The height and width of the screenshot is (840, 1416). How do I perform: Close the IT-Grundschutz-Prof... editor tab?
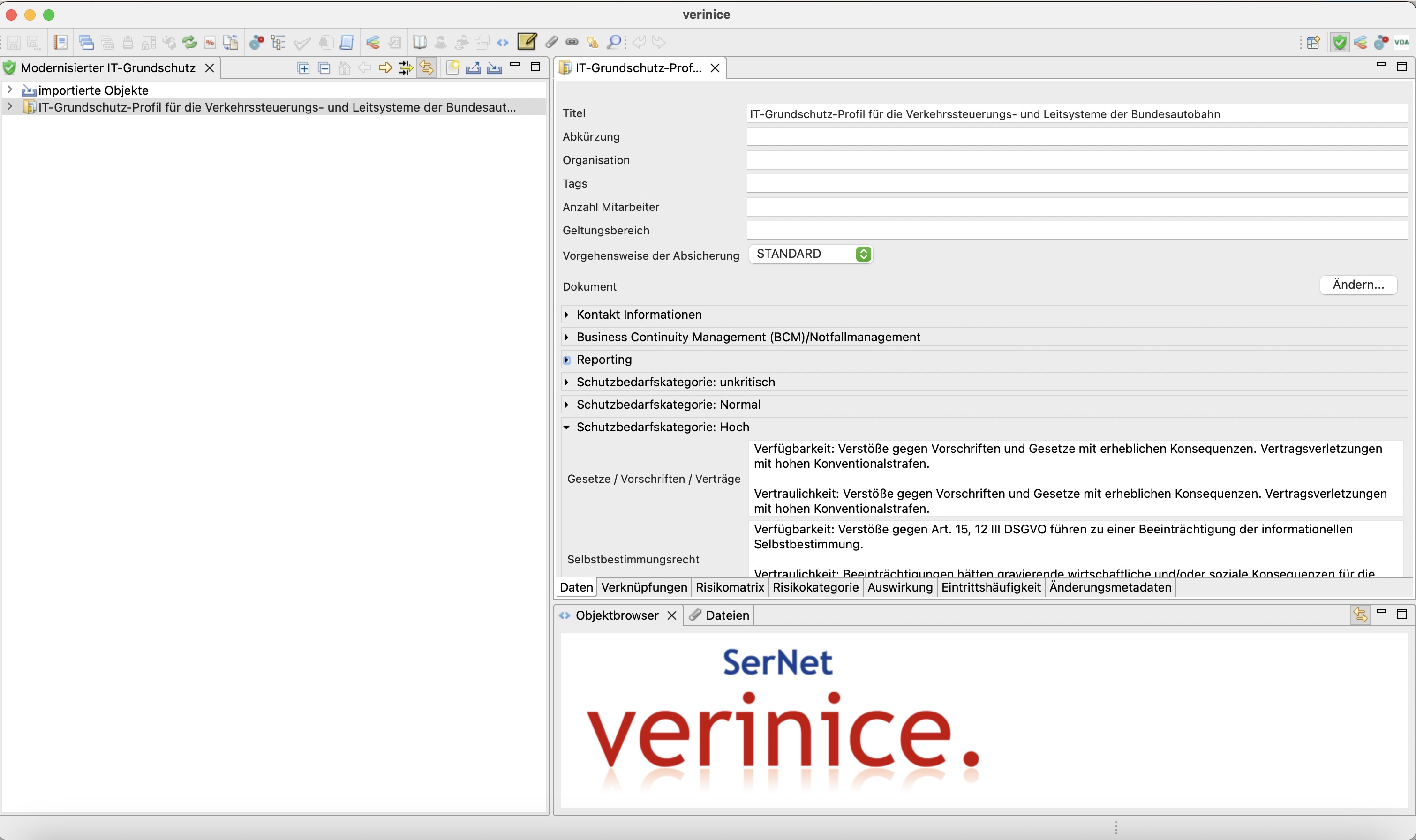pyautogui.click(x=715, y=68)
